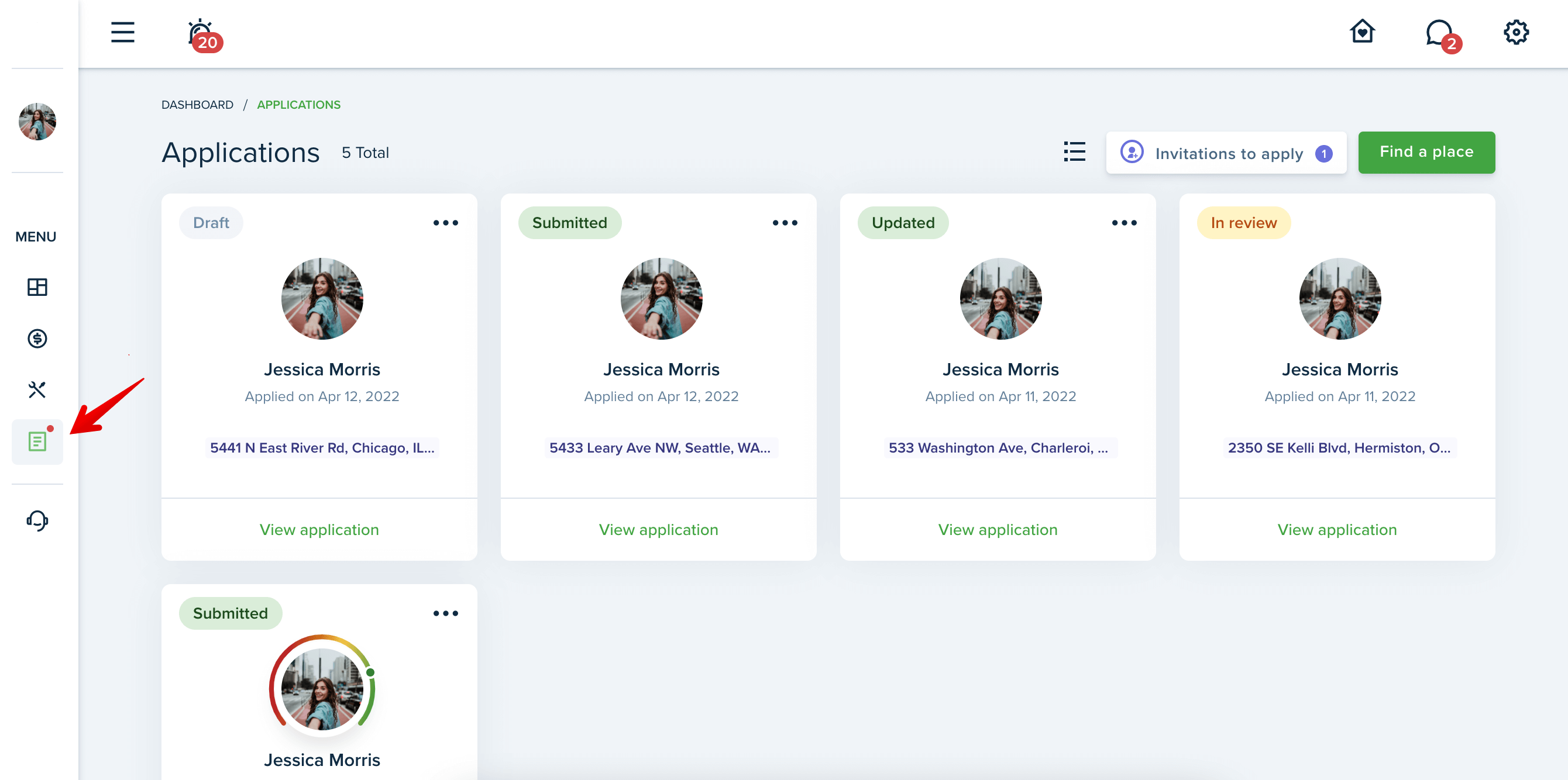Click Jessica Morris photo on Draft card
The width and height of the screenshot is (1568, 780).
pos(322,299)
